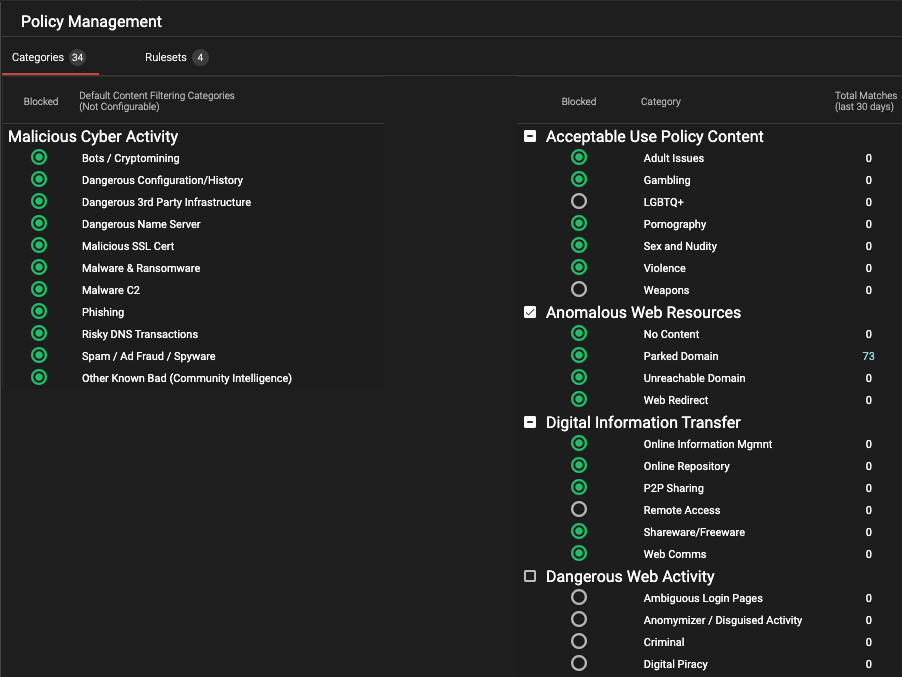Unblock the Gambling category
Viewport: 902px width, 677px height.
pyautogui.click(x=578, y=180)
